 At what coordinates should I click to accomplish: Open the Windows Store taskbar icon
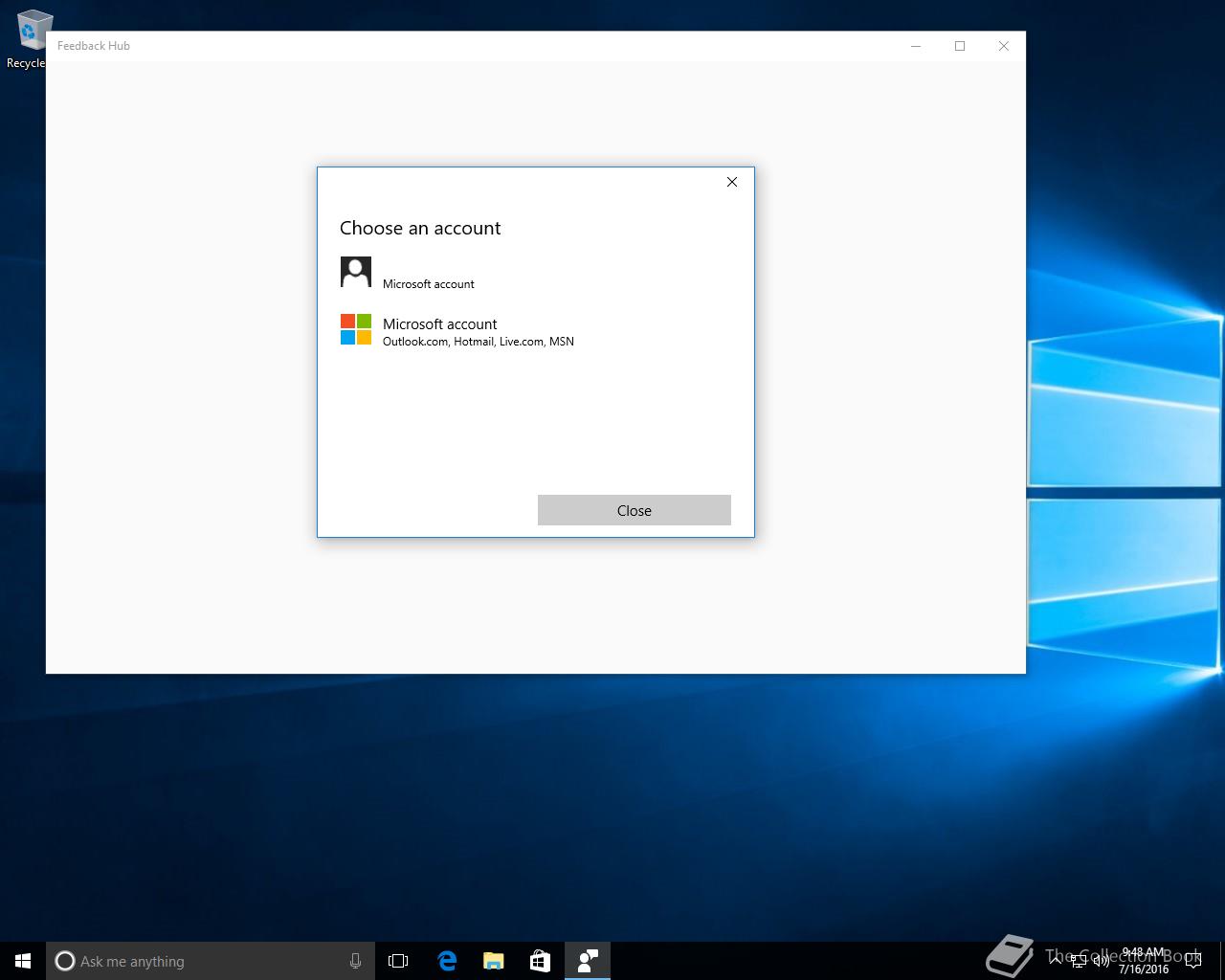click(540, 961)
